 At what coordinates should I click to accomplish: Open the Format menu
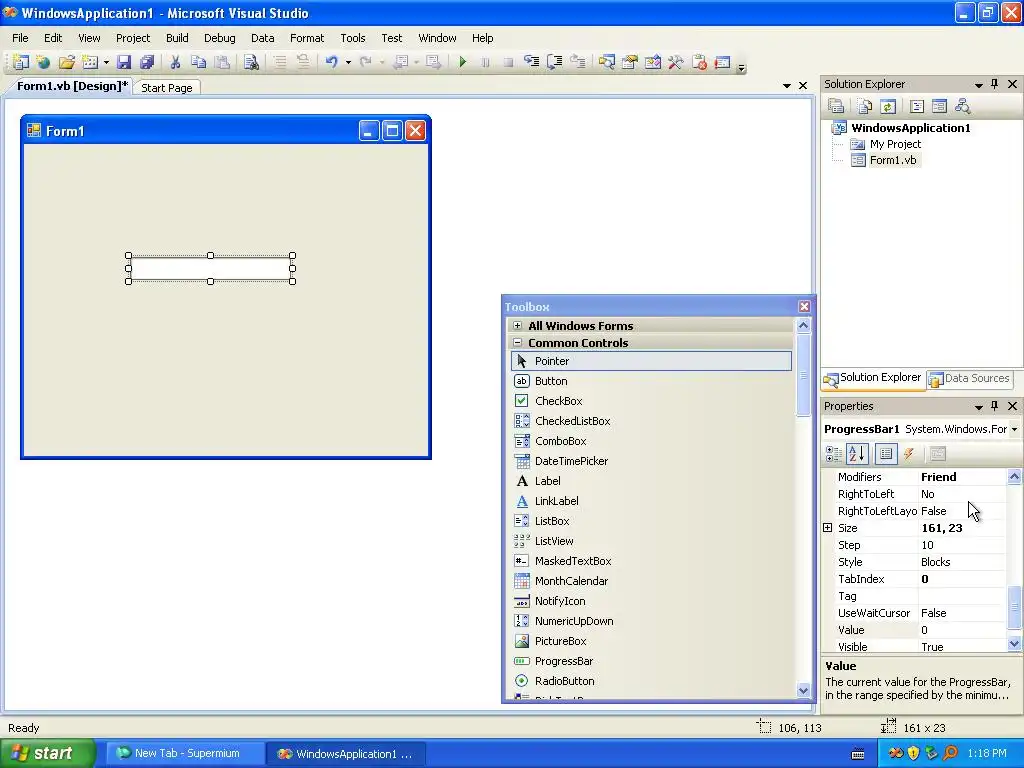[307, 38]
